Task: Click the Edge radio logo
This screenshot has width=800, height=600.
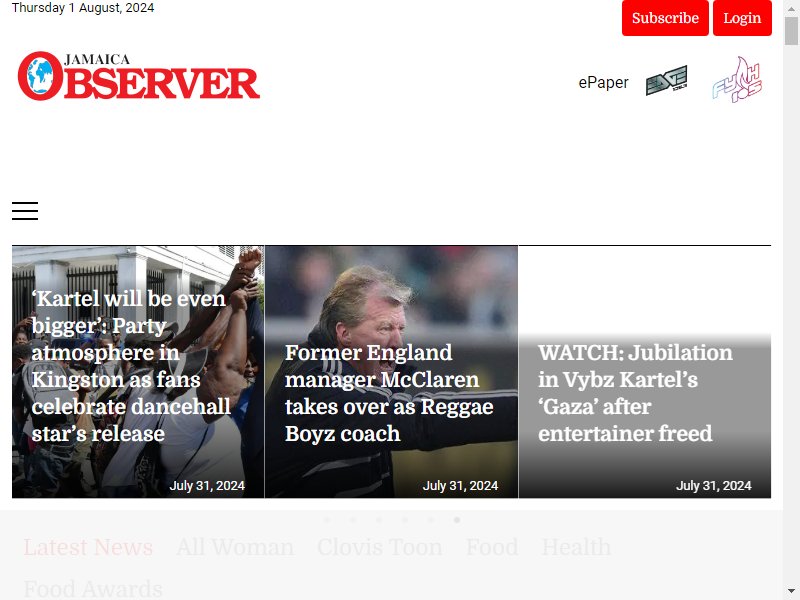Action: pyautogui.click(x=666, y=80)
